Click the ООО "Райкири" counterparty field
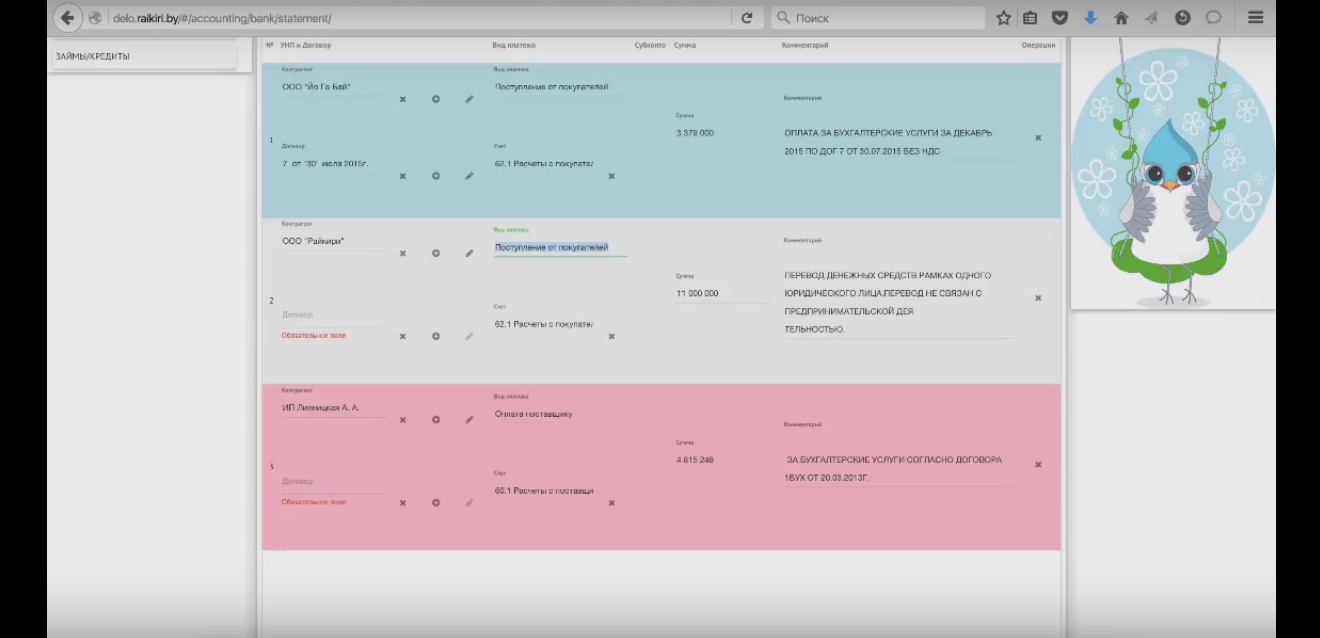1320x638 pixels. [x=333, y=241]
